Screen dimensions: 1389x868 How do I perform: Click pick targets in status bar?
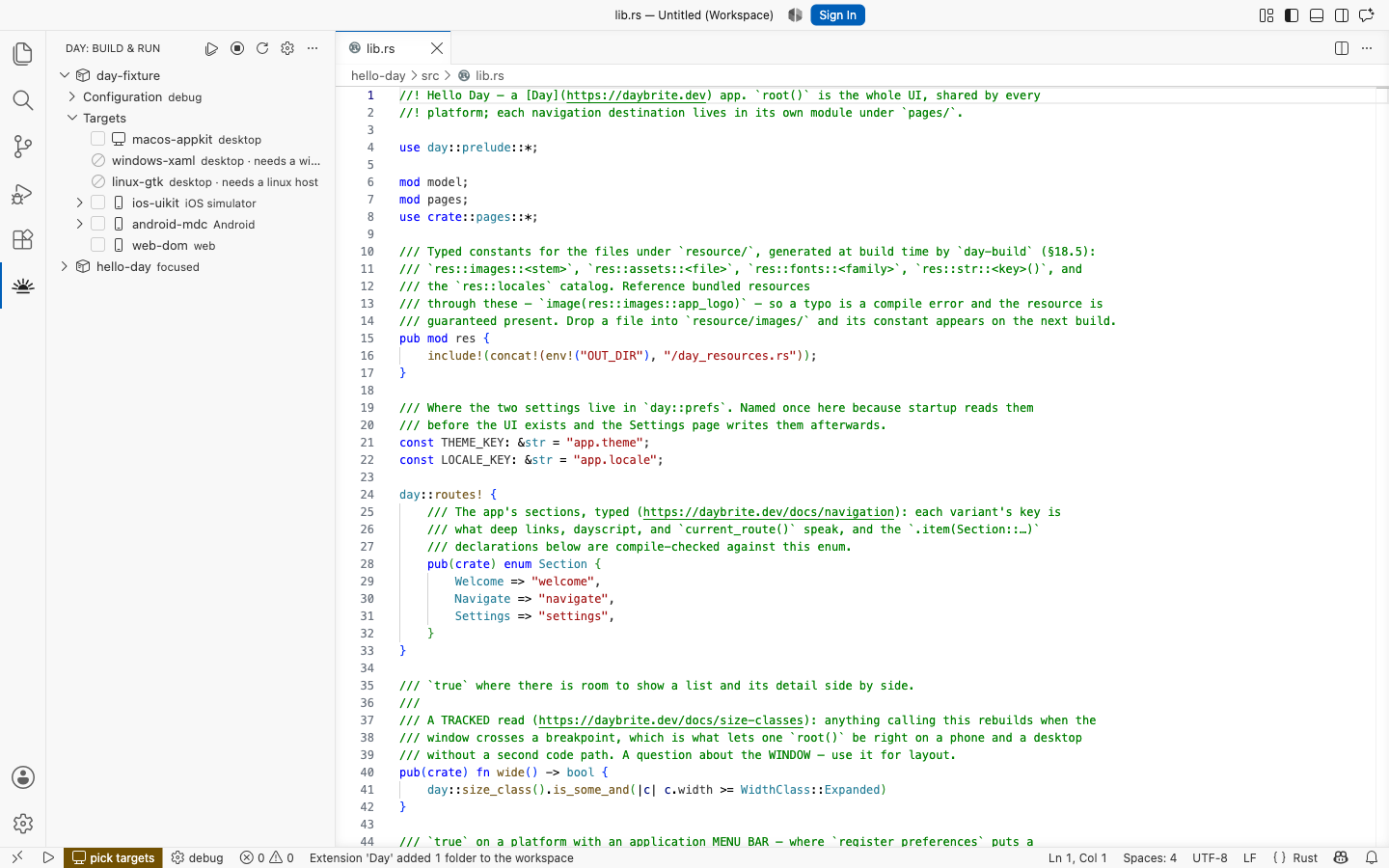pos(113,857)
